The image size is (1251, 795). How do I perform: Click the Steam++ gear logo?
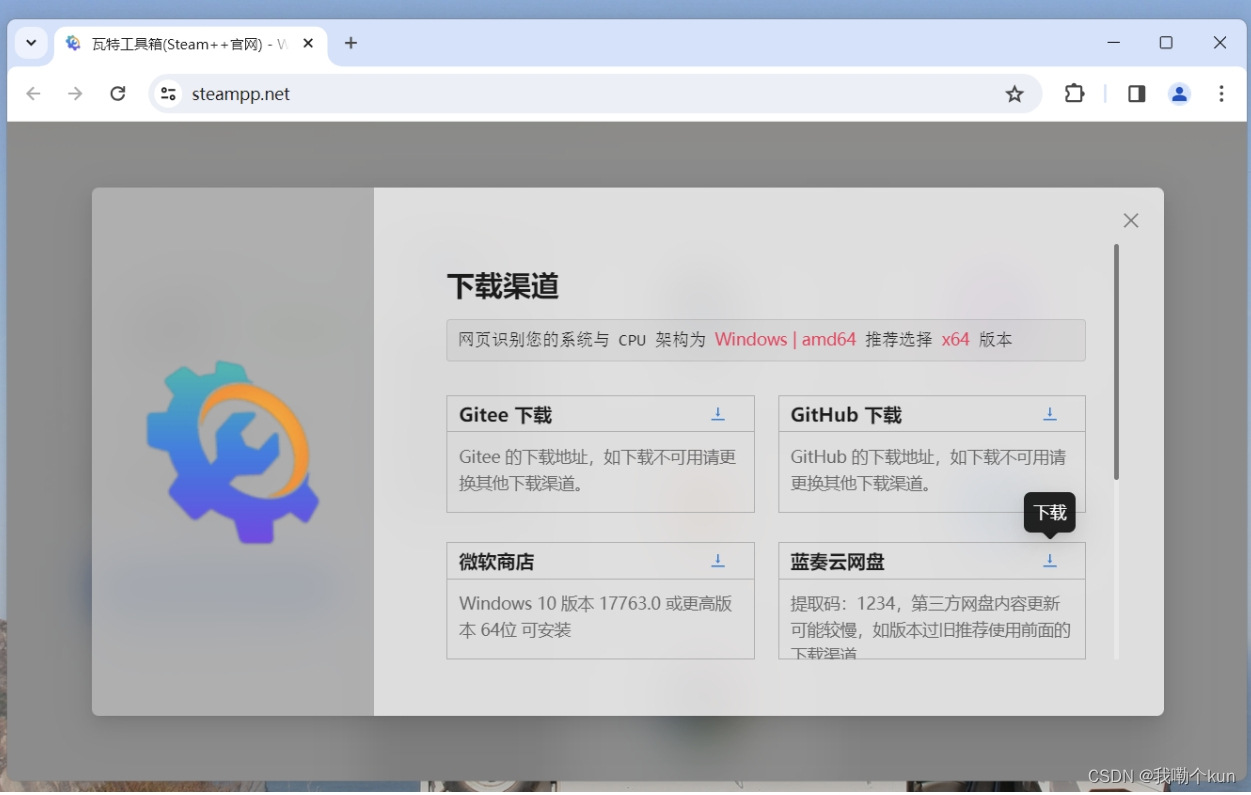(233, 452)
